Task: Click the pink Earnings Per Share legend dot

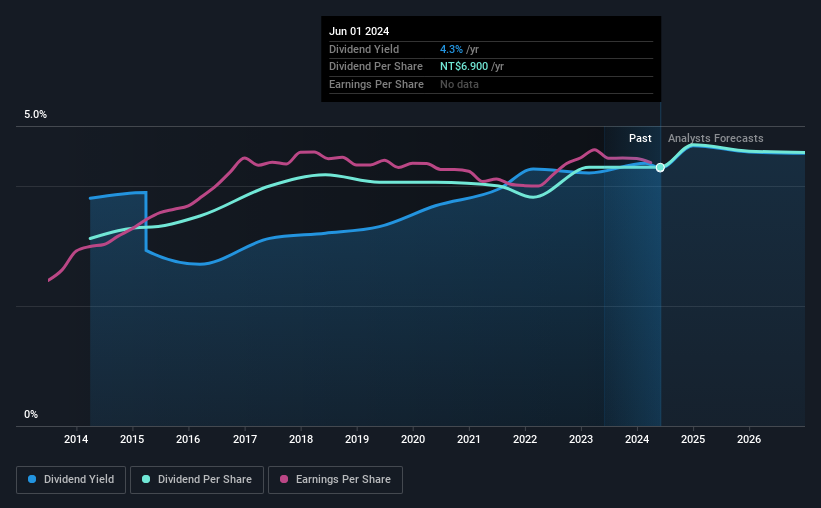Action: 284,479
